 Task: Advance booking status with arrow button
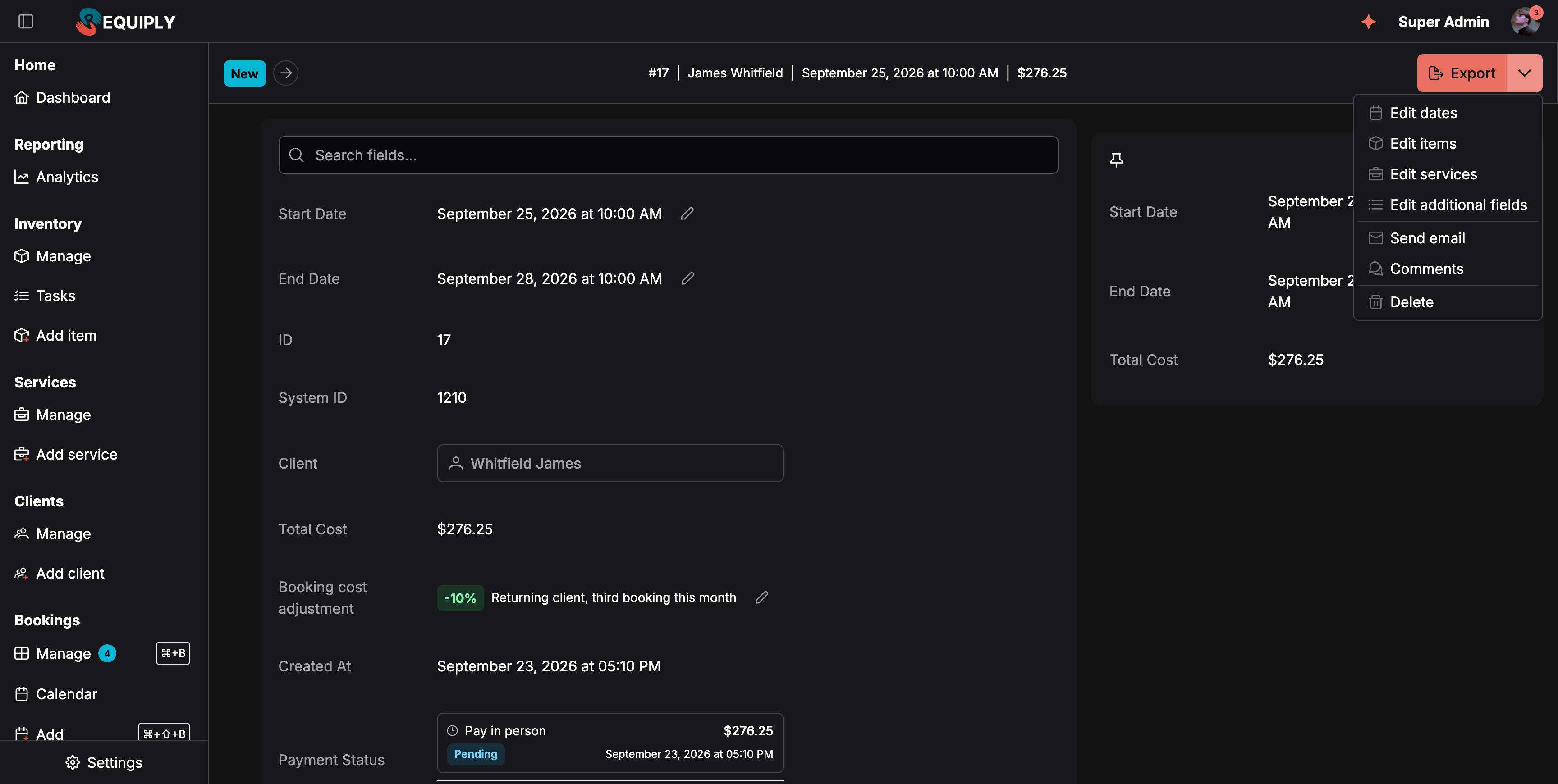click(285, 73)
